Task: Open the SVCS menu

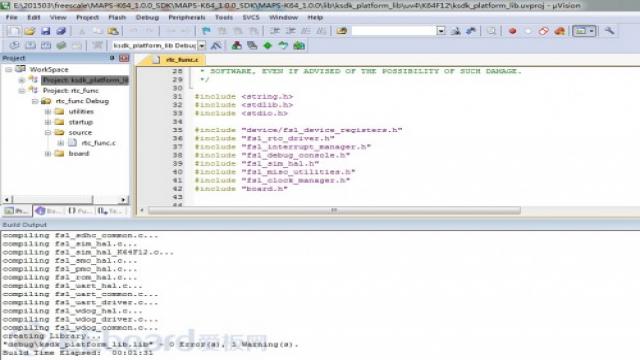Action: tap(251, 18)
